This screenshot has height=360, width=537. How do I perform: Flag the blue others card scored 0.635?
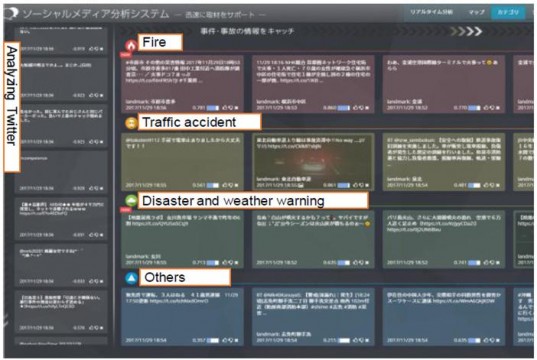coord(498,340)
